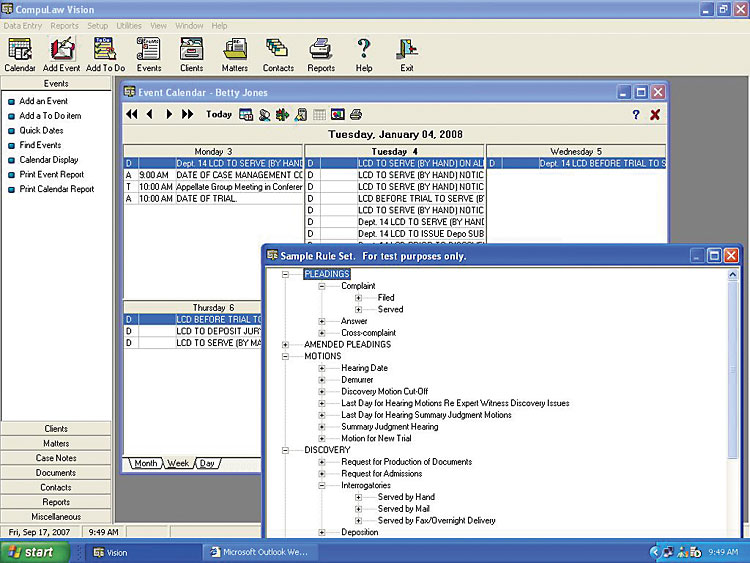The height and width of the screenshot is (563, 750).
Task: Jump back with the double left arrow
Action: coord(132,114)
